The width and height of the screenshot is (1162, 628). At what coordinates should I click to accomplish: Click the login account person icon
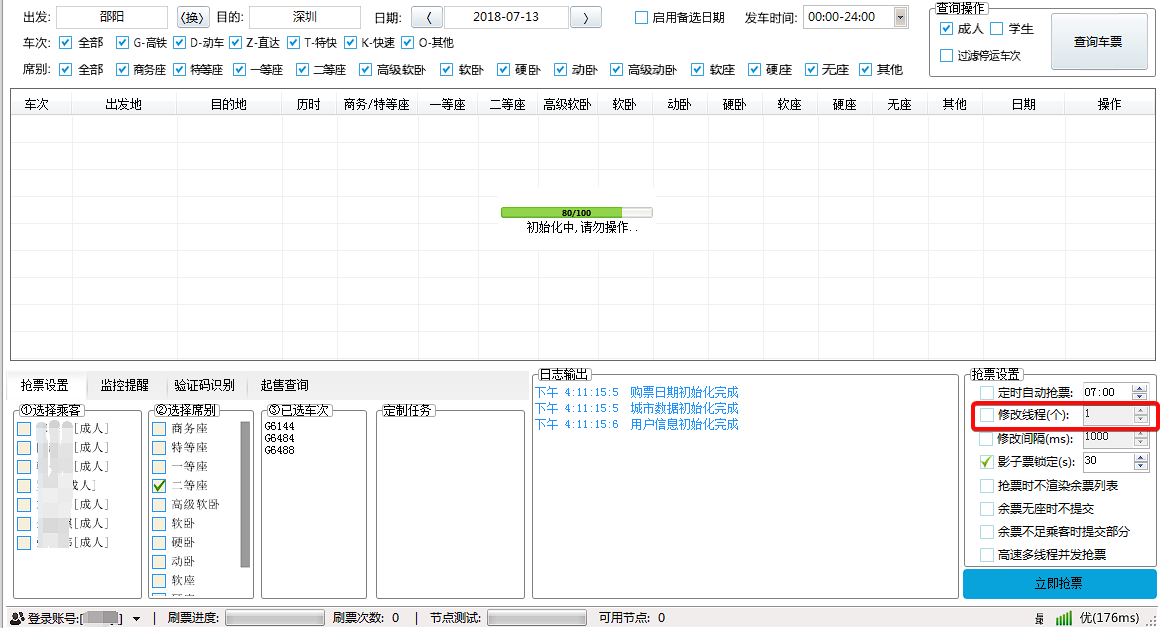pos(16,617)
